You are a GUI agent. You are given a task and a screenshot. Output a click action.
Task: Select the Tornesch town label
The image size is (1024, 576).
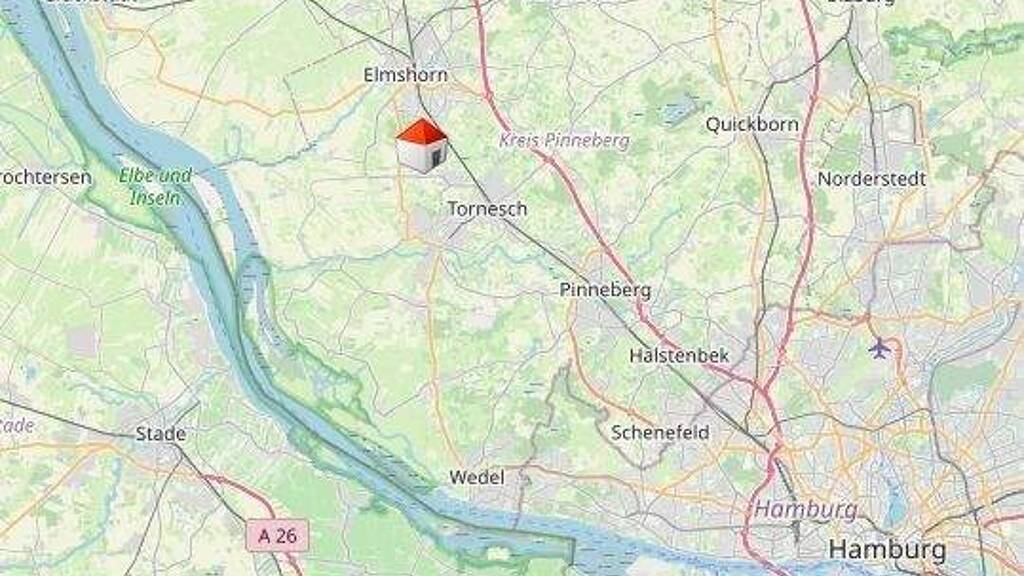487,209
